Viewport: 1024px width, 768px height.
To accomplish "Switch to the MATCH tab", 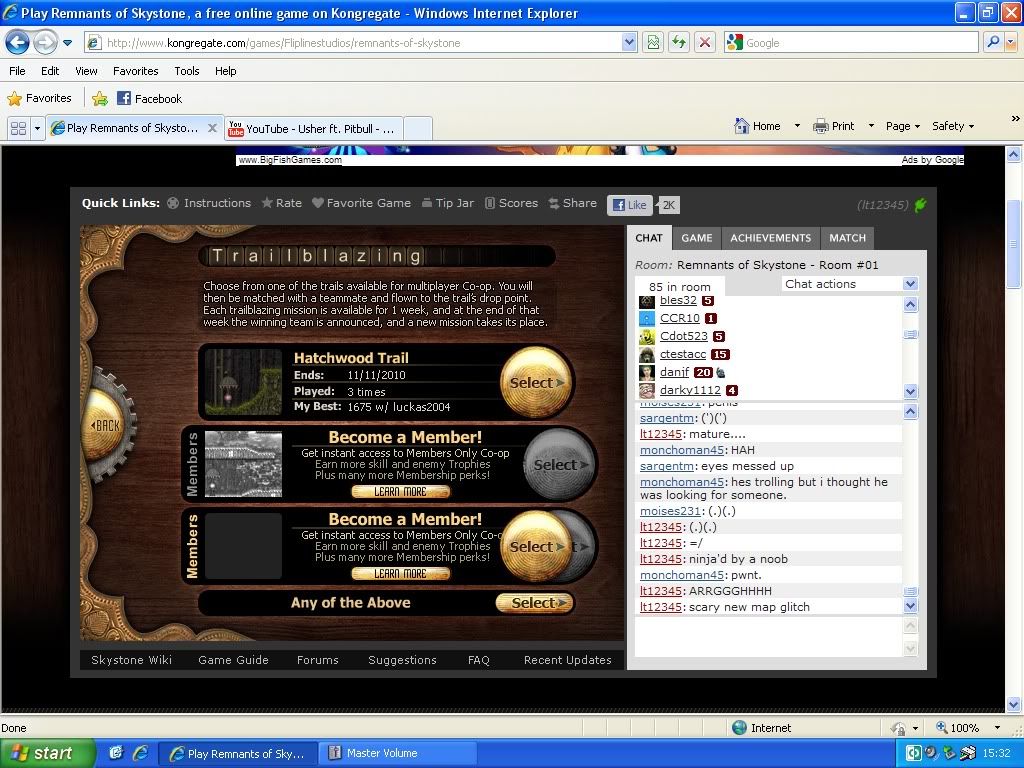I will pos(847,238).
